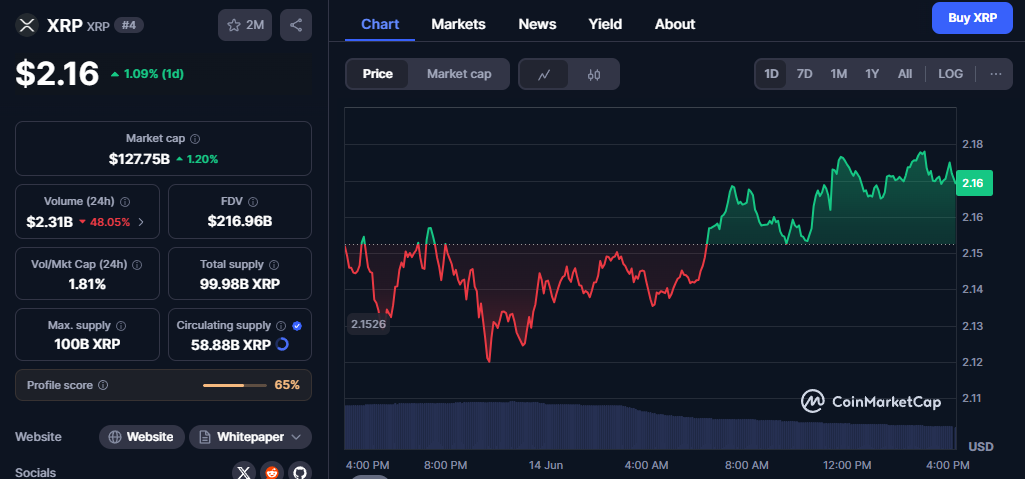This screenshot has width=1025, height=479.
Task: Set chart range to 1D
Action: pos(771,74)
